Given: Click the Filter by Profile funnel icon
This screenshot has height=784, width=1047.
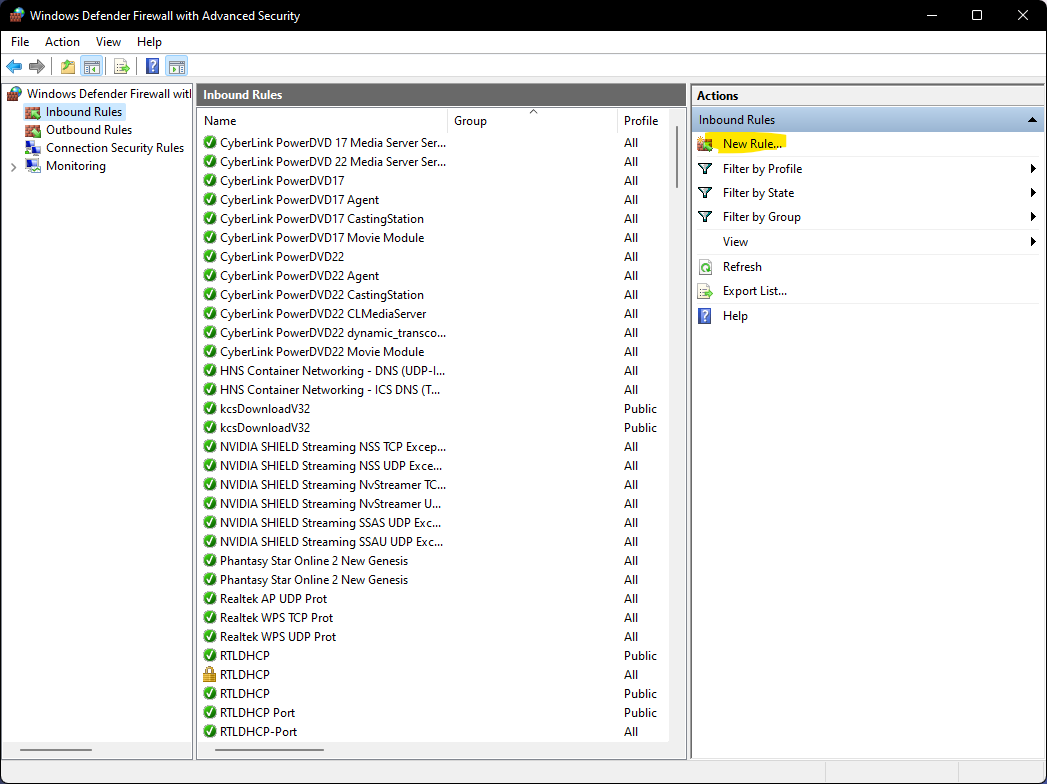Looking at the screenshot, I should click(x=705, y=169).
